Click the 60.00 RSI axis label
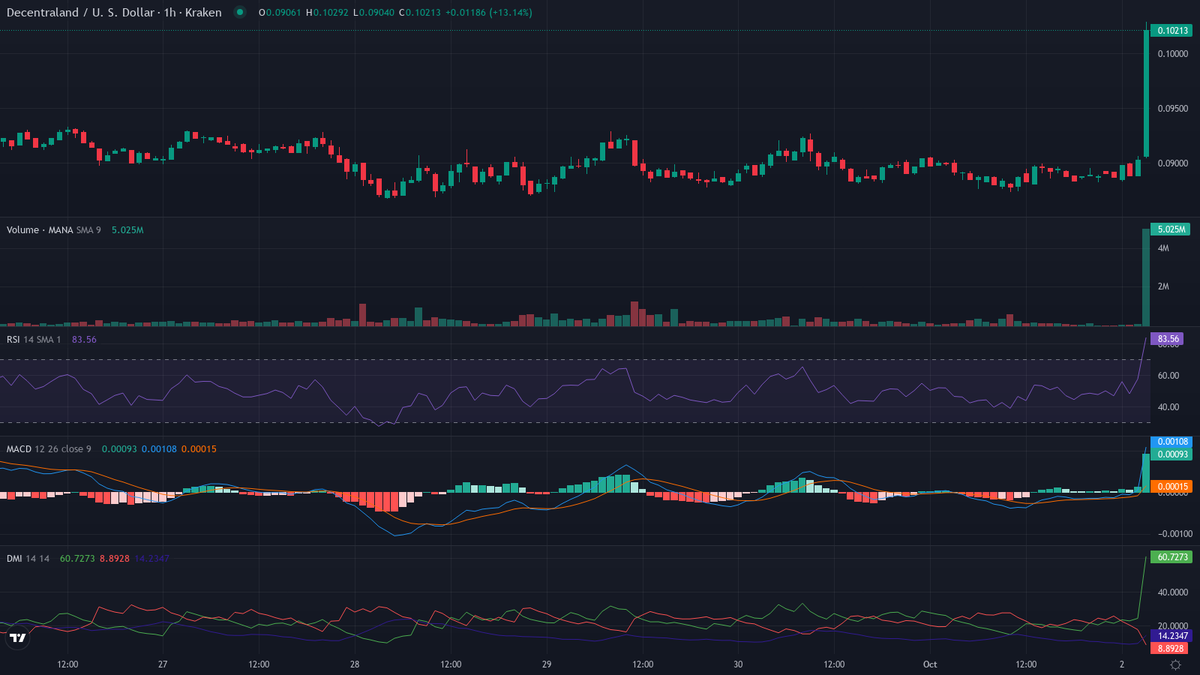Image resolution: width=1200 pixels, height=675 pixels. [x=1168, y=375]
